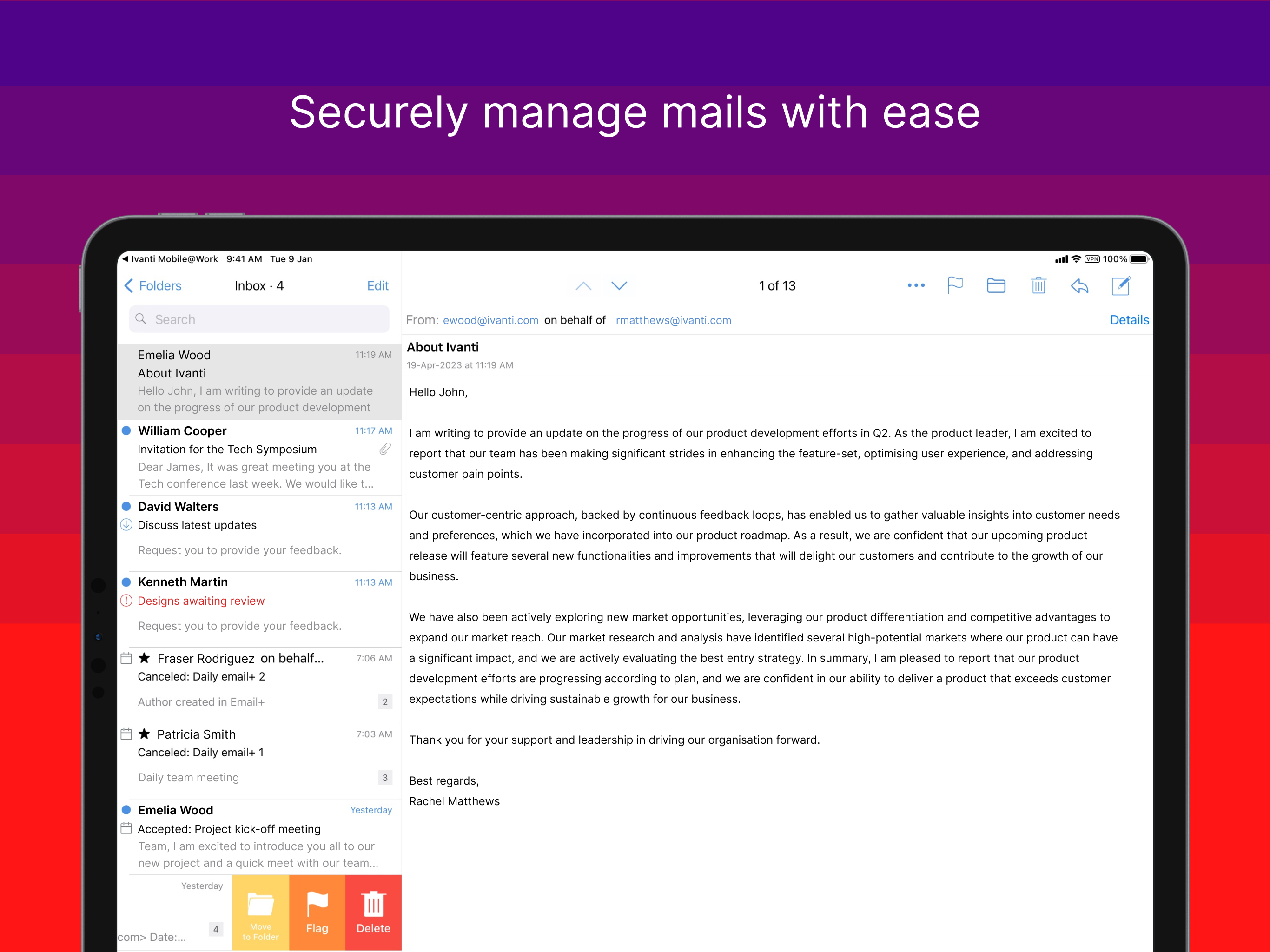
Task: Tap red Delete swipe action
Action: tap(373, 912)
